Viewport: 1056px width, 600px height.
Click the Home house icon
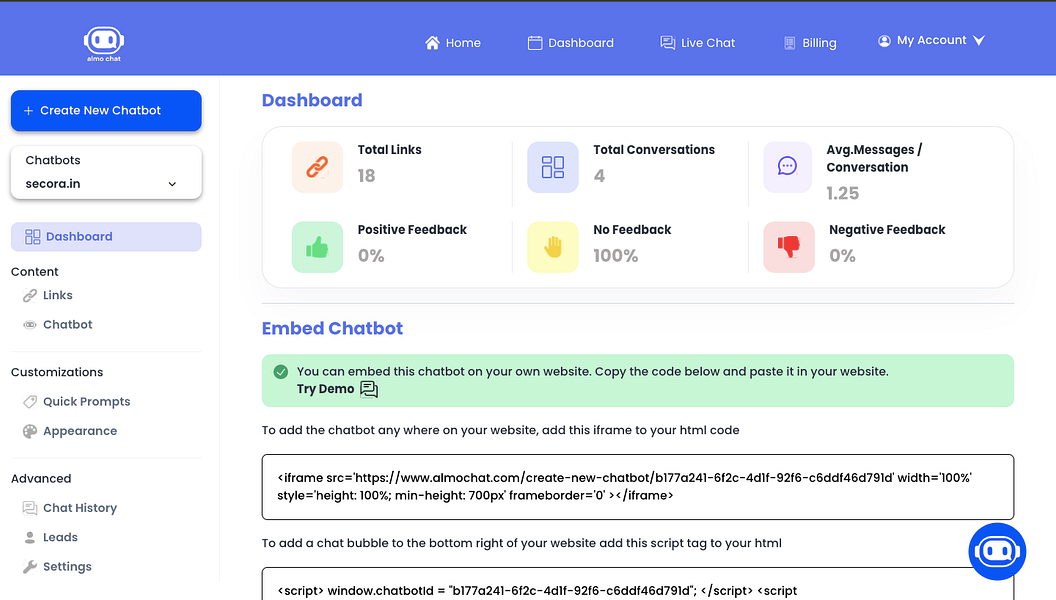point(432,42)
